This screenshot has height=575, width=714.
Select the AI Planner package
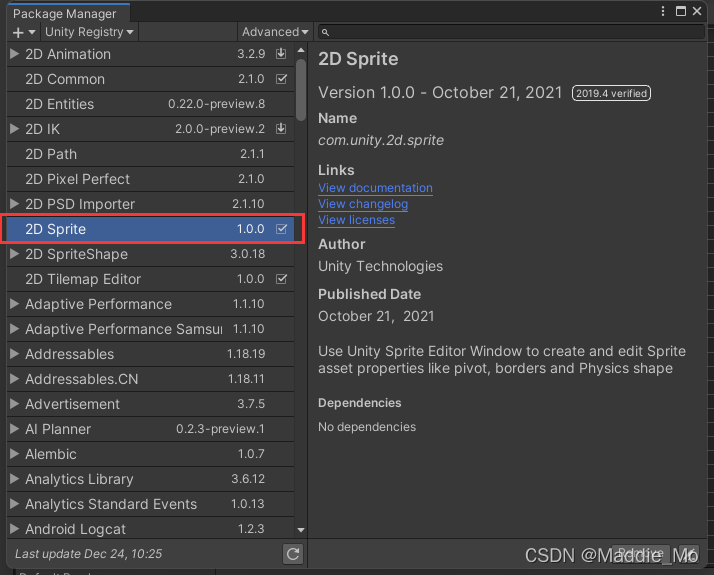point(150,429)
